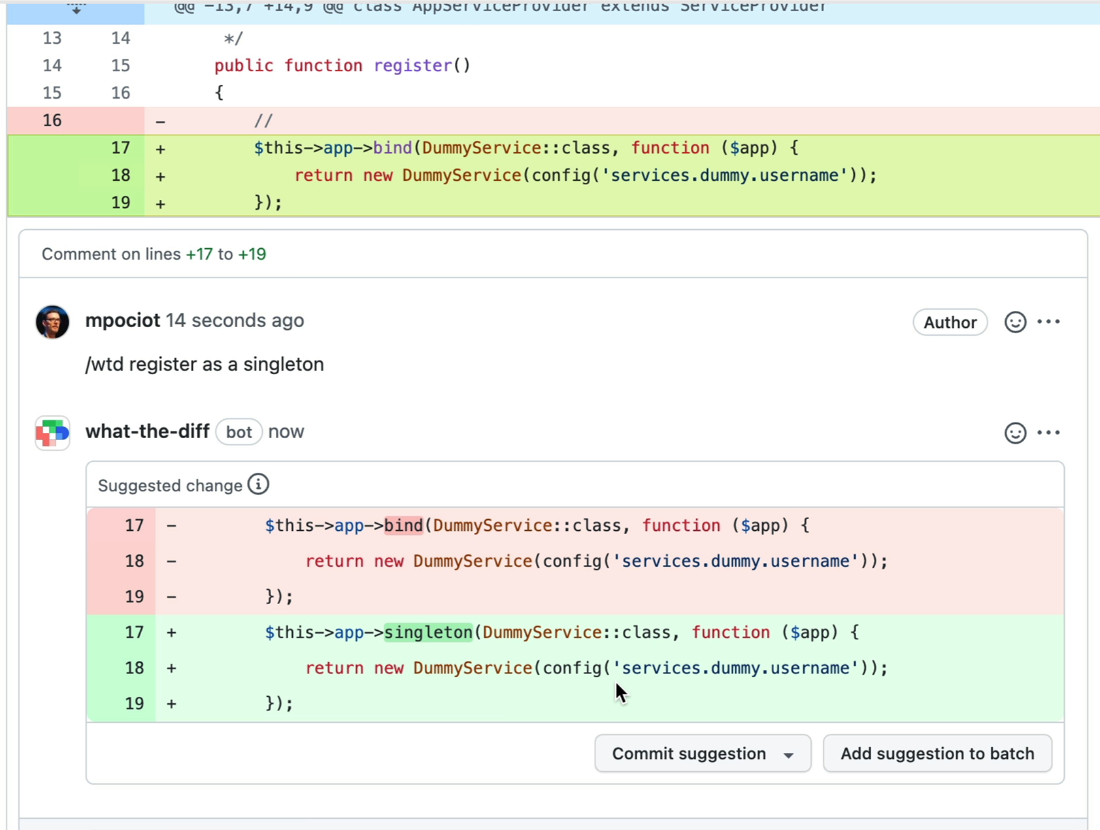Click 'public function register()' code line

pyautogui.click(x=342, y=65)
